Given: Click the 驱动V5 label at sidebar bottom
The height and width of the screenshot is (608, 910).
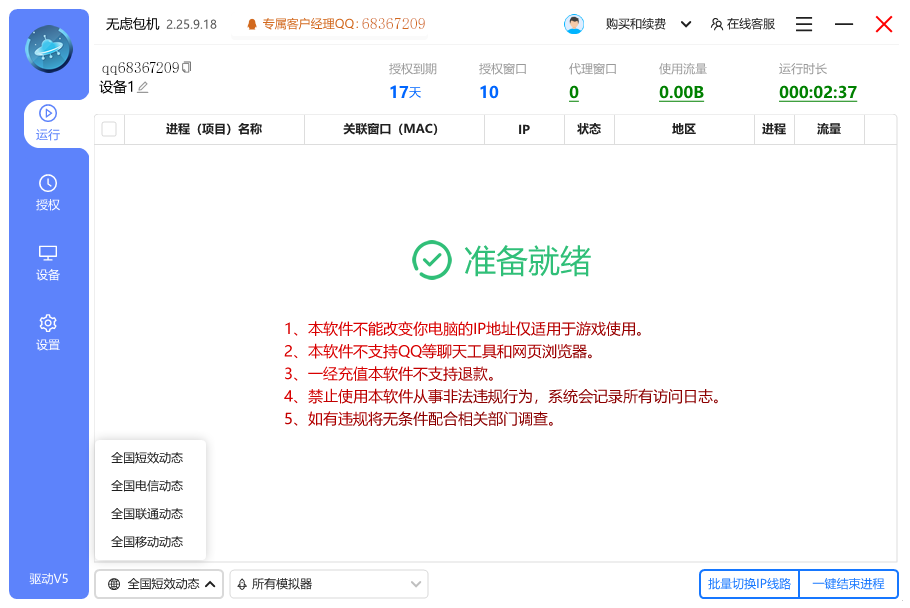Looking at the screenshot, I should 50,578.
